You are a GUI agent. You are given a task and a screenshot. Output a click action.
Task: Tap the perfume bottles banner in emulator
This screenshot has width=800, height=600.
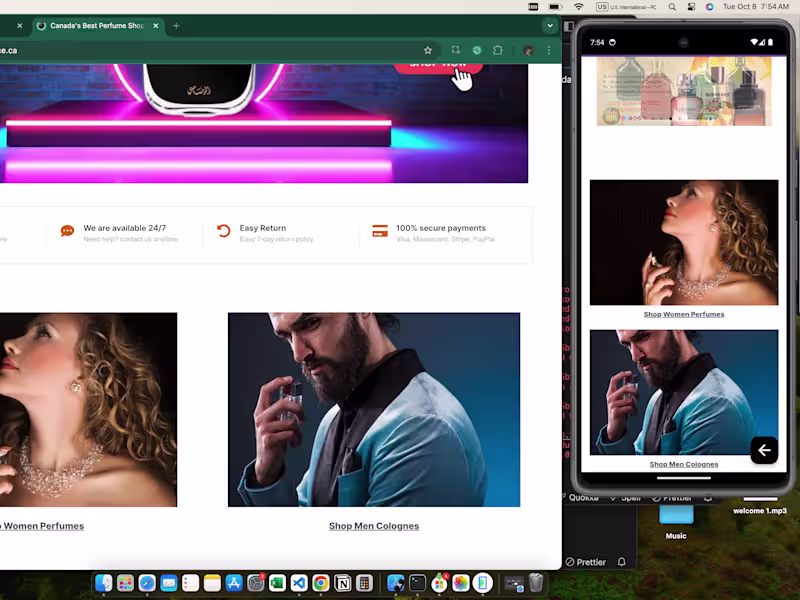[x=684, y=91]
